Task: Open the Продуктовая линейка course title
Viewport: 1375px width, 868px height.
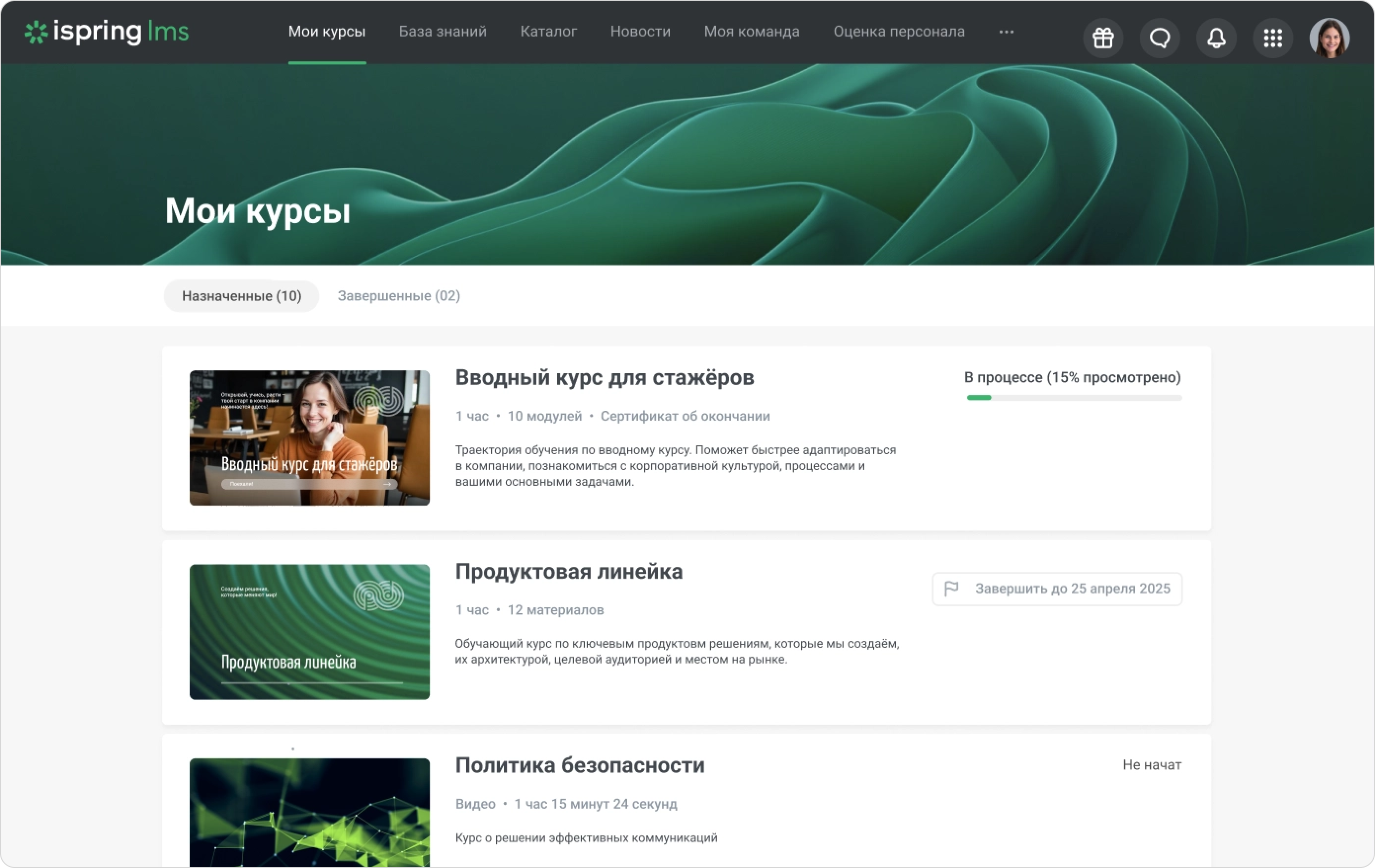Action: [569, 572]
